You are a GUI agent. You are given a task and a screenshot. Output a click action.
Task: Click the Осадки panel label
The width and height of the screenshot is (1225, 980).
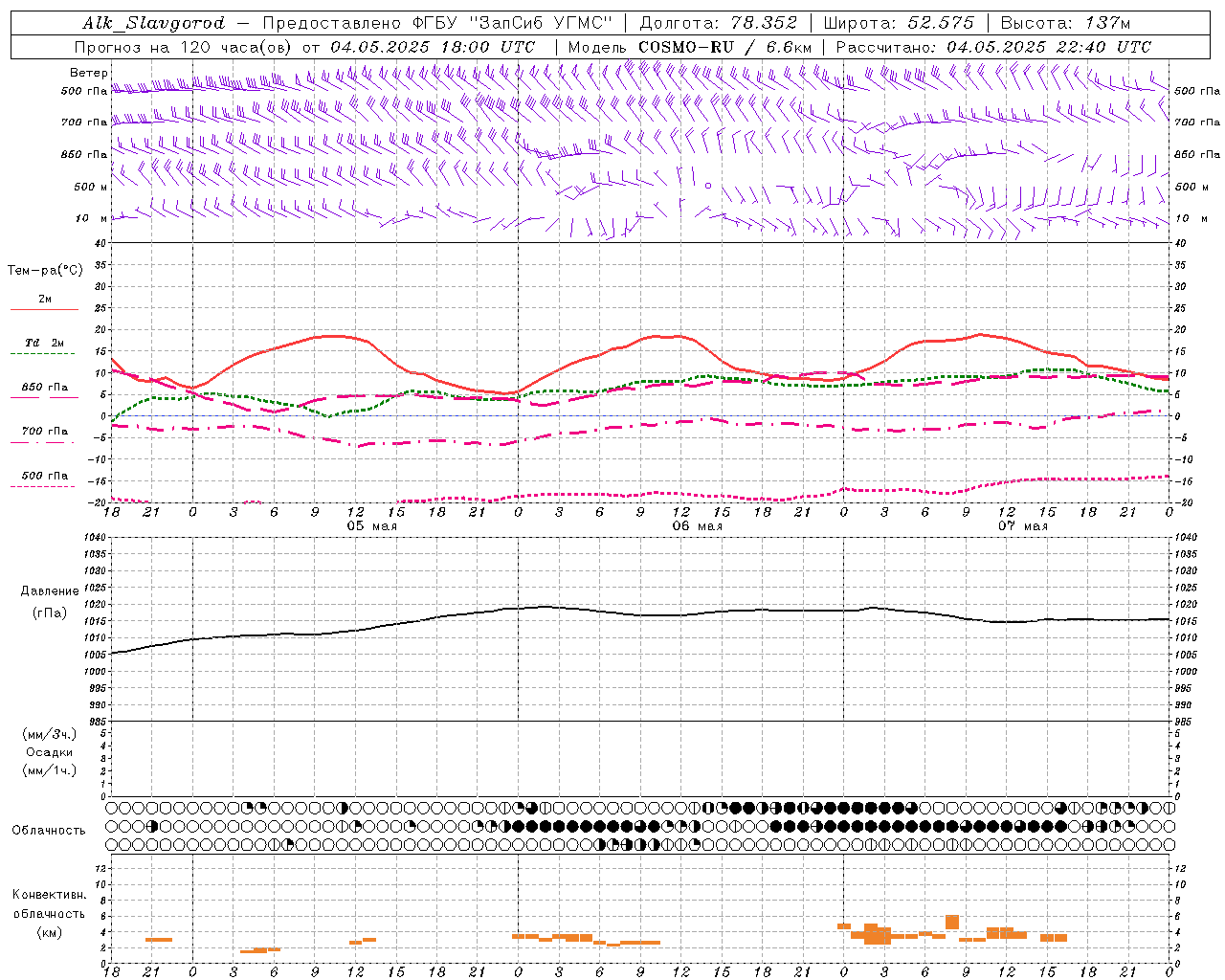(50, 752)
